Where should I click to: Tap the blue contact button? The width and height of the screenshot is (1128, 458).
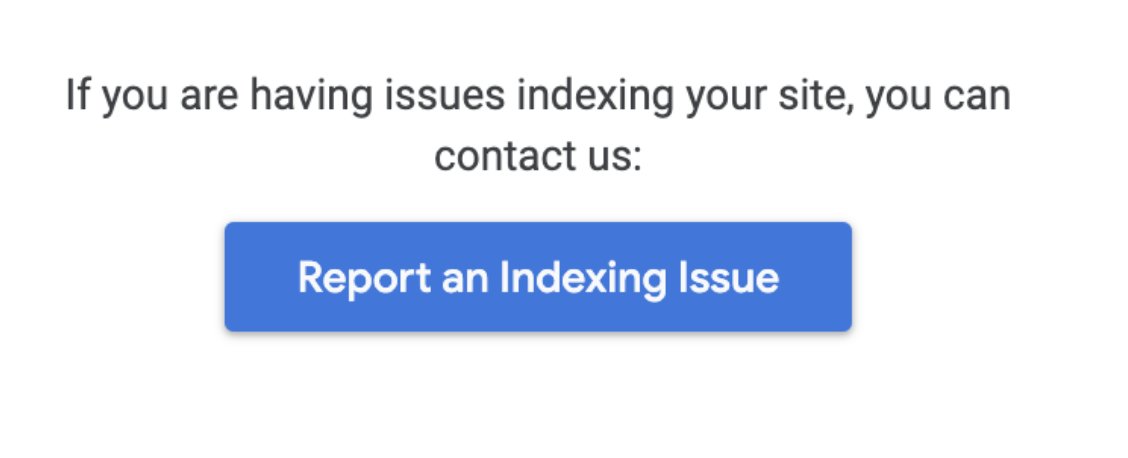tap(538, 277)
